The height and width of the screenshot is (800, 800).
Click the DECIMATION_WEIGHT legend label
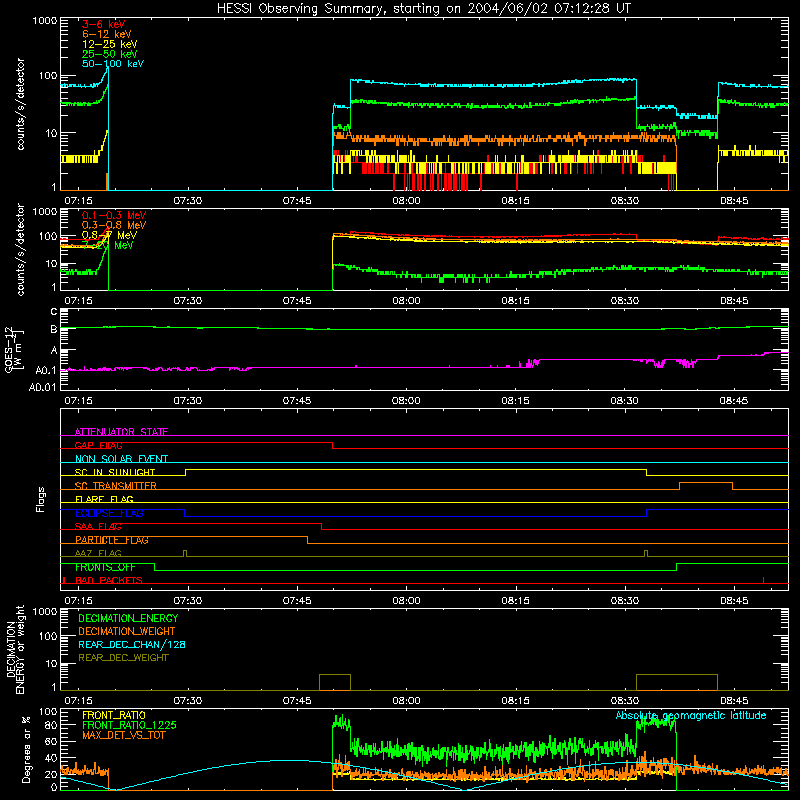coord(127,631)
